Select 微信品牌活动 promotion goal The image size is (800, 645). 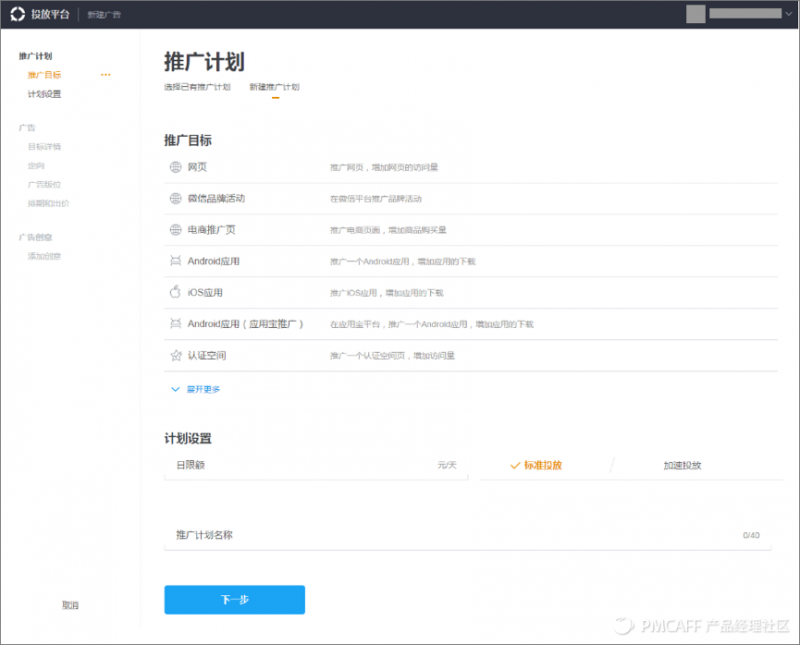[471, 199]
